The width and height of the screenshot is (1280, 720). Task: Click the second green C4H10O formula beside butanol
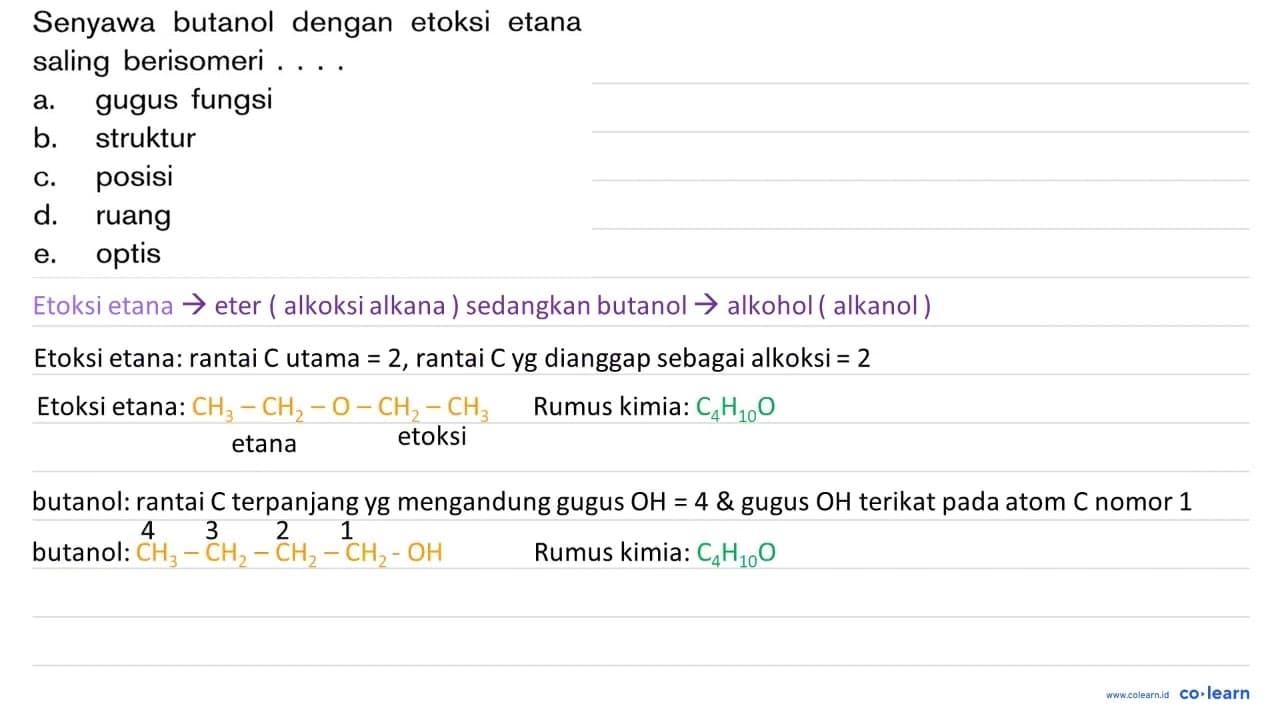[x=735, y=553]
